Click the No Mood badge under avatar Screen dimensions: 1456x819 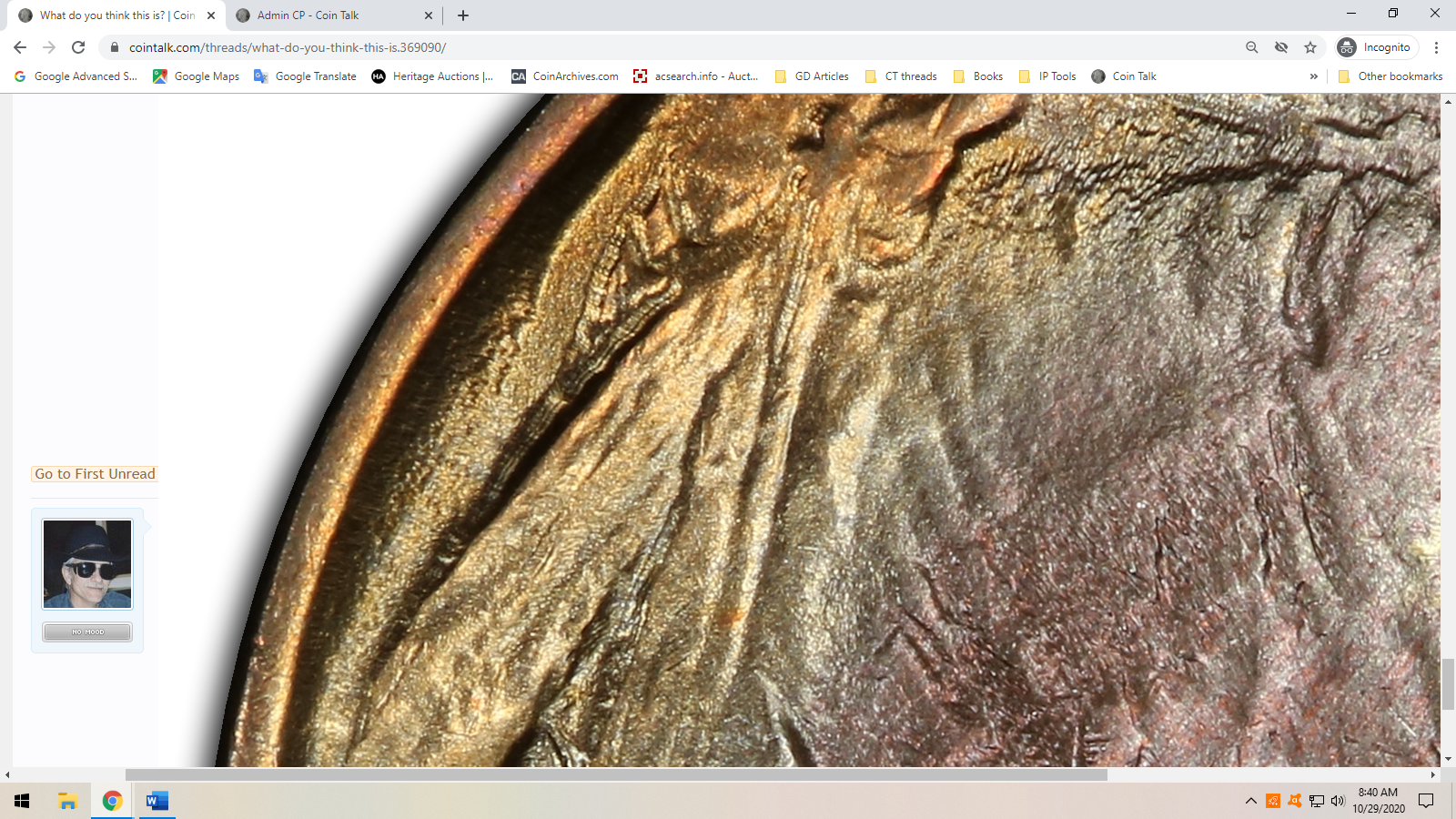[87, 632]
